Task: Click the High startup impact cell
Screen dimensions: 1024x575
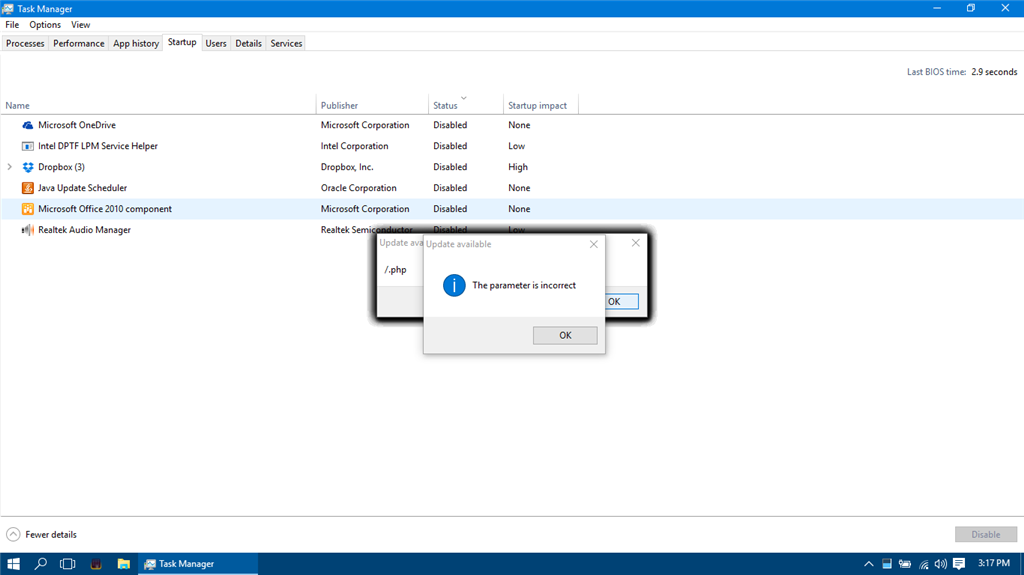Action: [x=518, y=167]
